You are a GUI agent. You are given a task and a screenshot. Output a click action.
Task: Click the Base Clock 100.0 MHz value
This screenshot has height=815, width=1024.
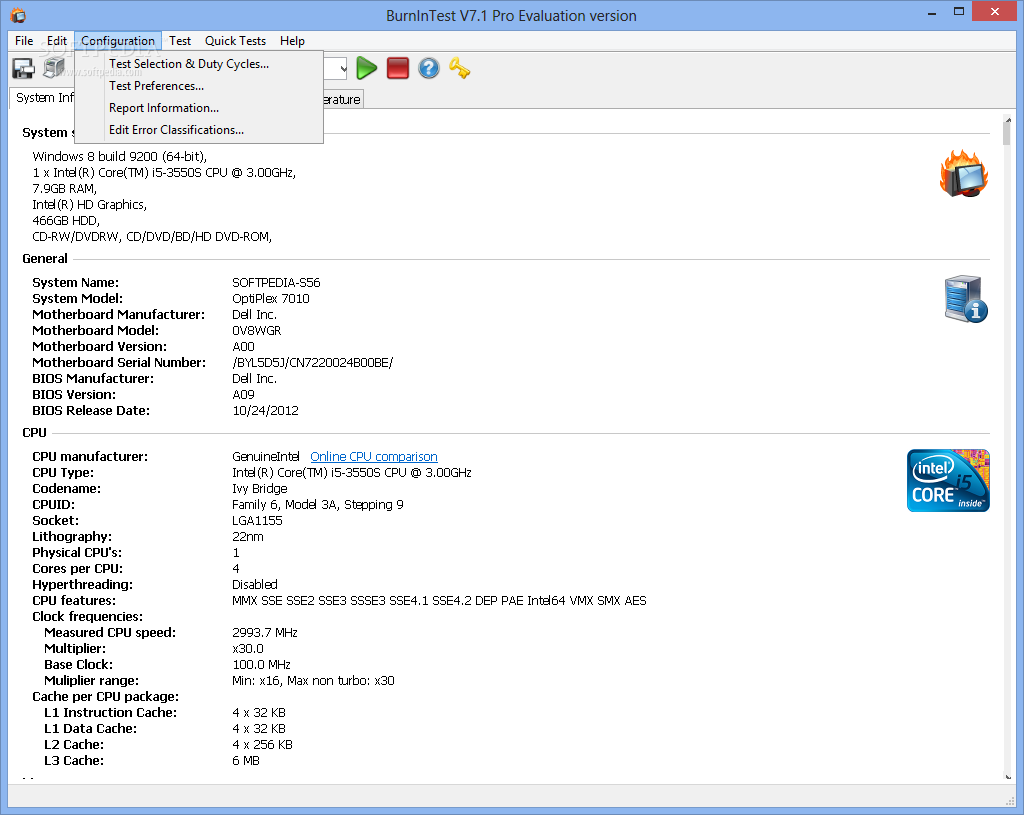pyautogui.click(x=261, y=665)
